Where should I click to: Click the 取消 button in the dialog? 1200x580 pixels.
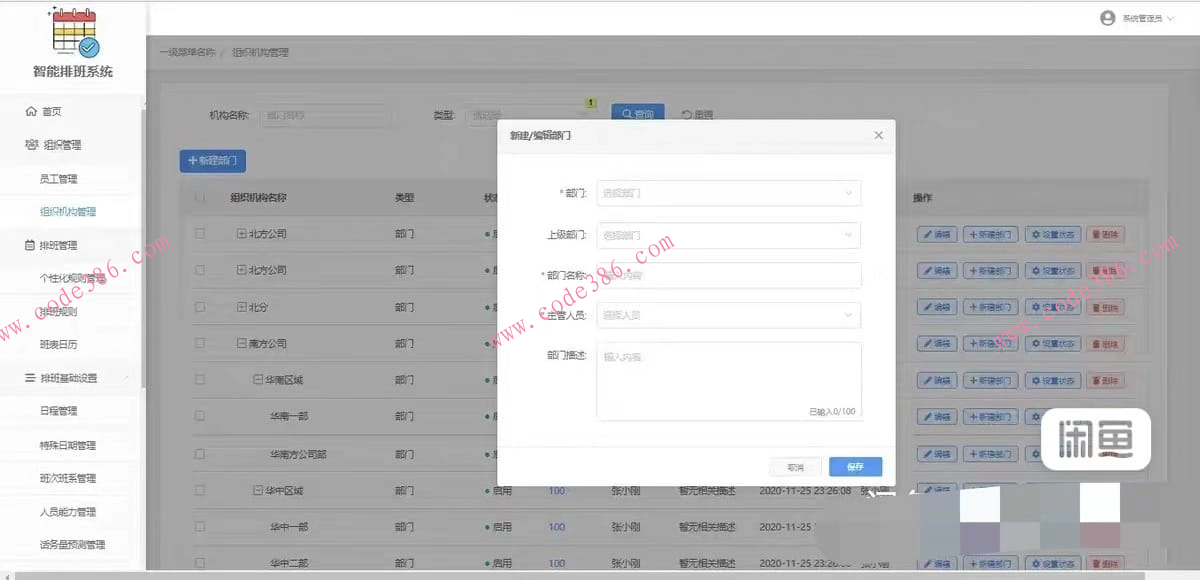(795, 466)
